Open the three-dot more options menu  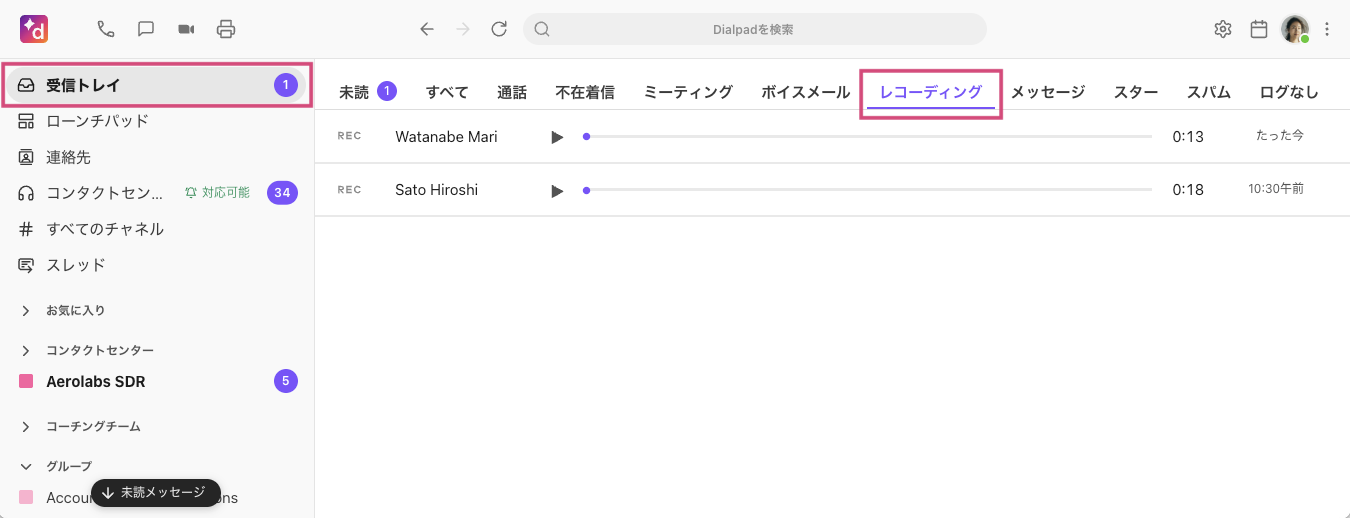1327,29
